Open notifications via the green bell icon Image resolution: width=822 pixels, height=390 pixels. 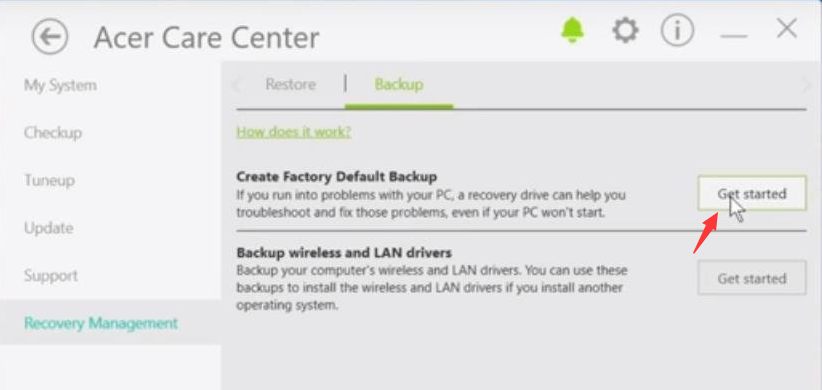click(x=572, y=30)
